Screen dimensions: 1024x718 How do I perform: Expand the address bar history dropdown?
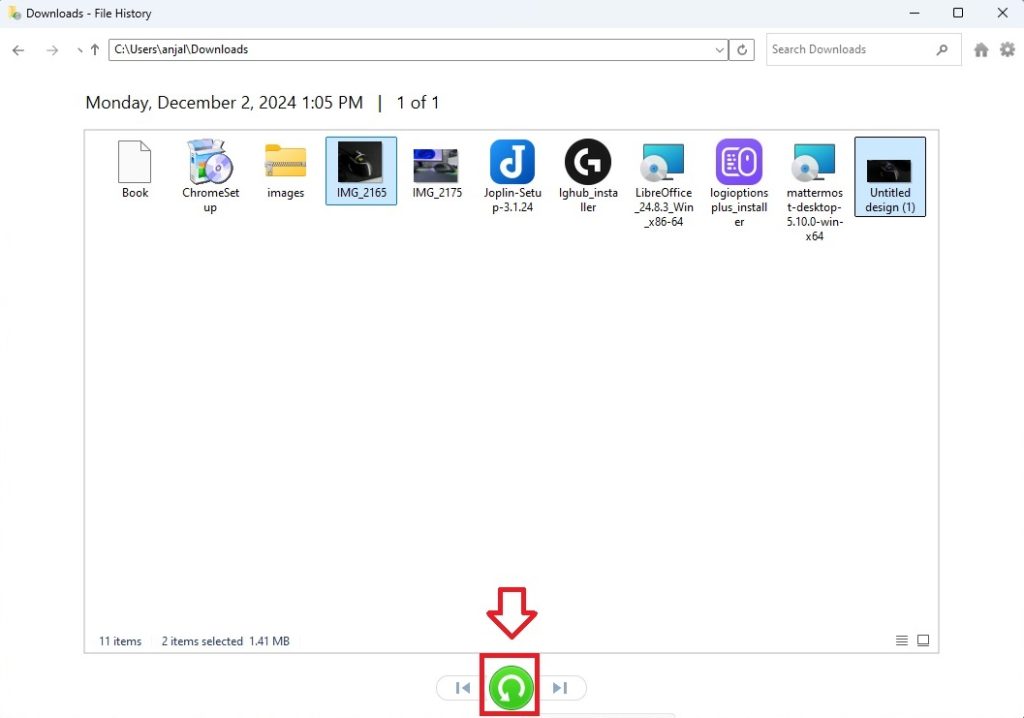tap(719, 50)
